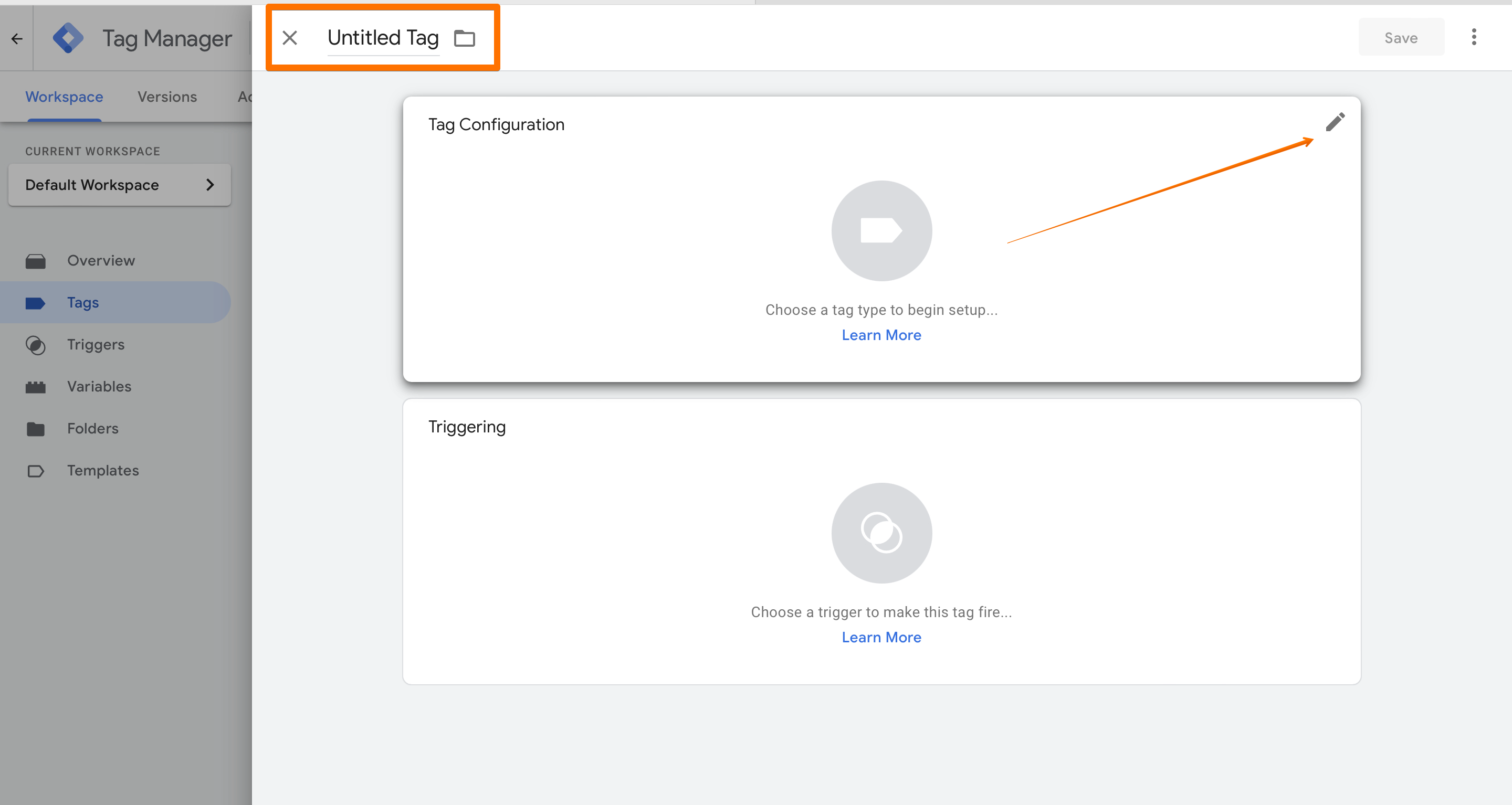
Task: Click the trigger placeholder circle icon
Action: [x=881, y=533]
